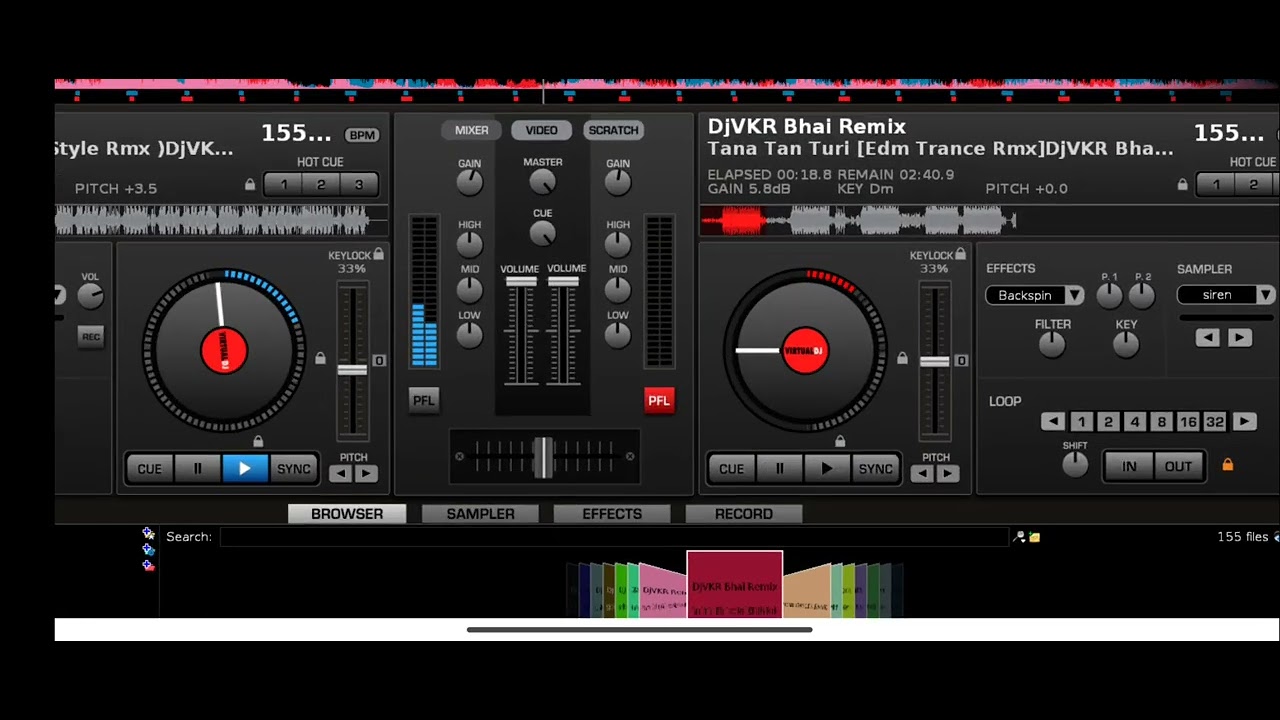1280x720 pixels.
Task: Select 32-beat loop length
Action: pos(1215,422)
